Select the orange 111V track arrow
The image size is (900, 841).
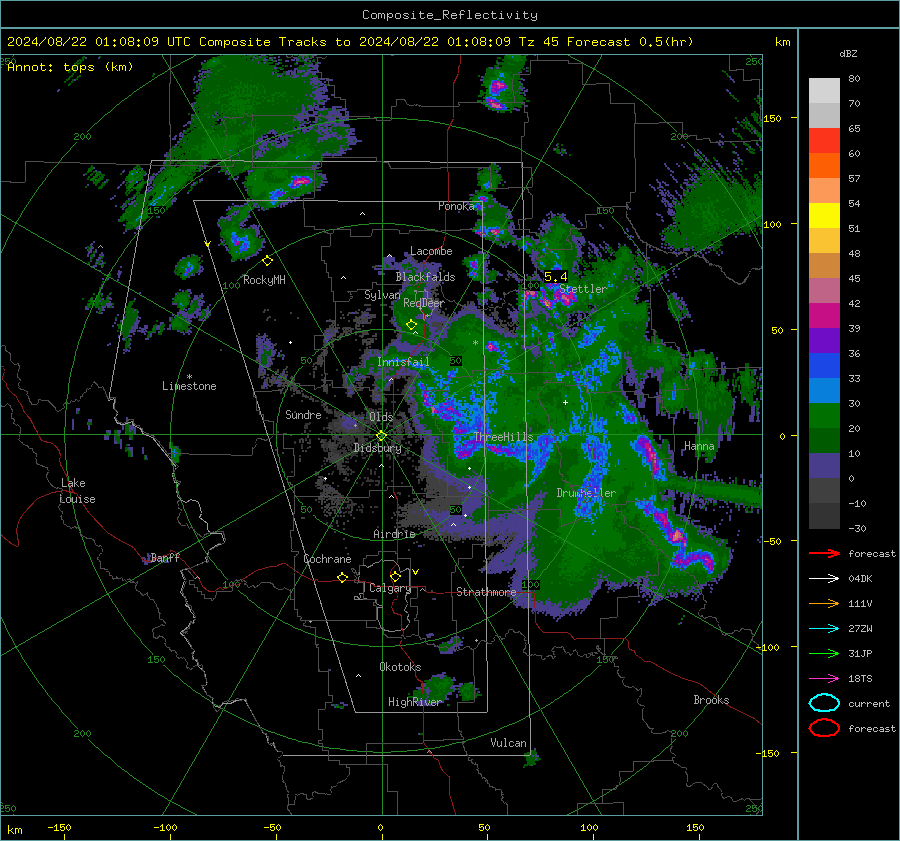click(x=824, y=603)
